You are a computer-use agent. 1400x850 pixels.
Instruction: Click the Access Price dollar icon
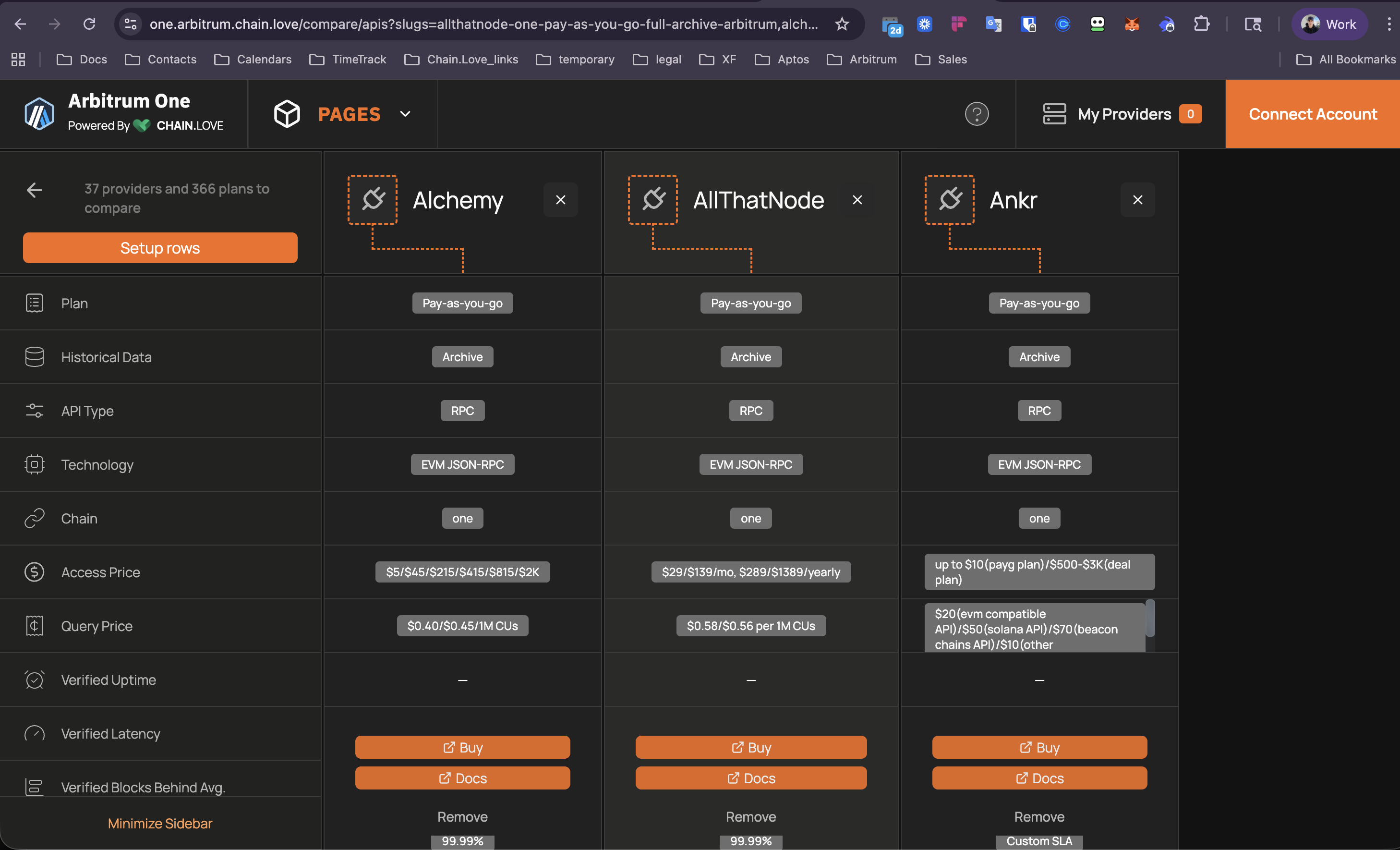point(34,571)
